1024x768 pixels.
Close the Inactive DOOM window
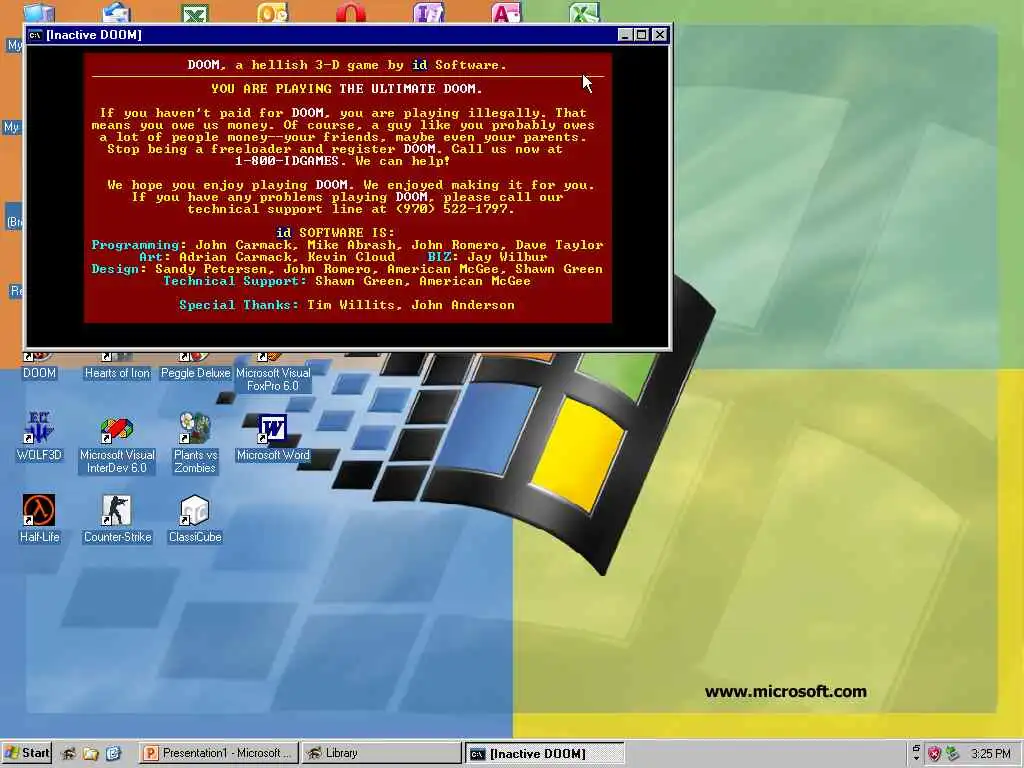pyautogui.click(x=660, y=35)
